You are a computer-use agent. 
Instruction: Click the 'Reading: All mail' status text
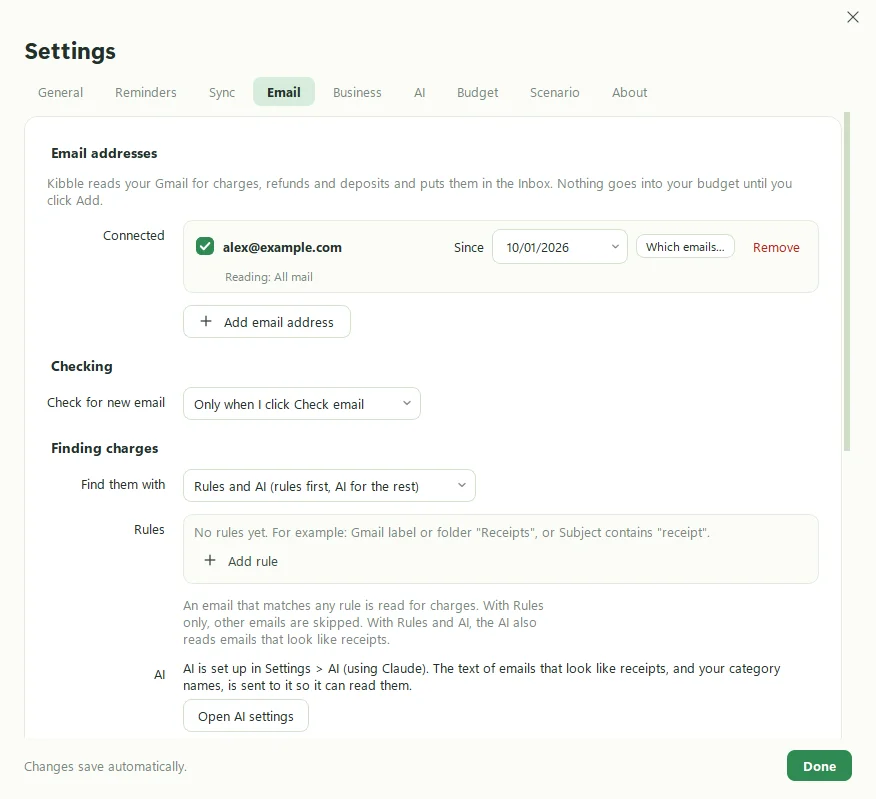click(269, 277)
